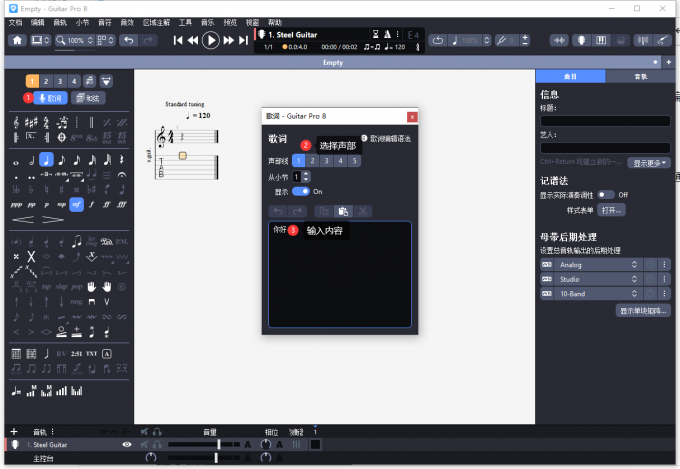Click the 打开... style sheet button
The width and height of the screenshot is (680, 469).
[612, 210]
